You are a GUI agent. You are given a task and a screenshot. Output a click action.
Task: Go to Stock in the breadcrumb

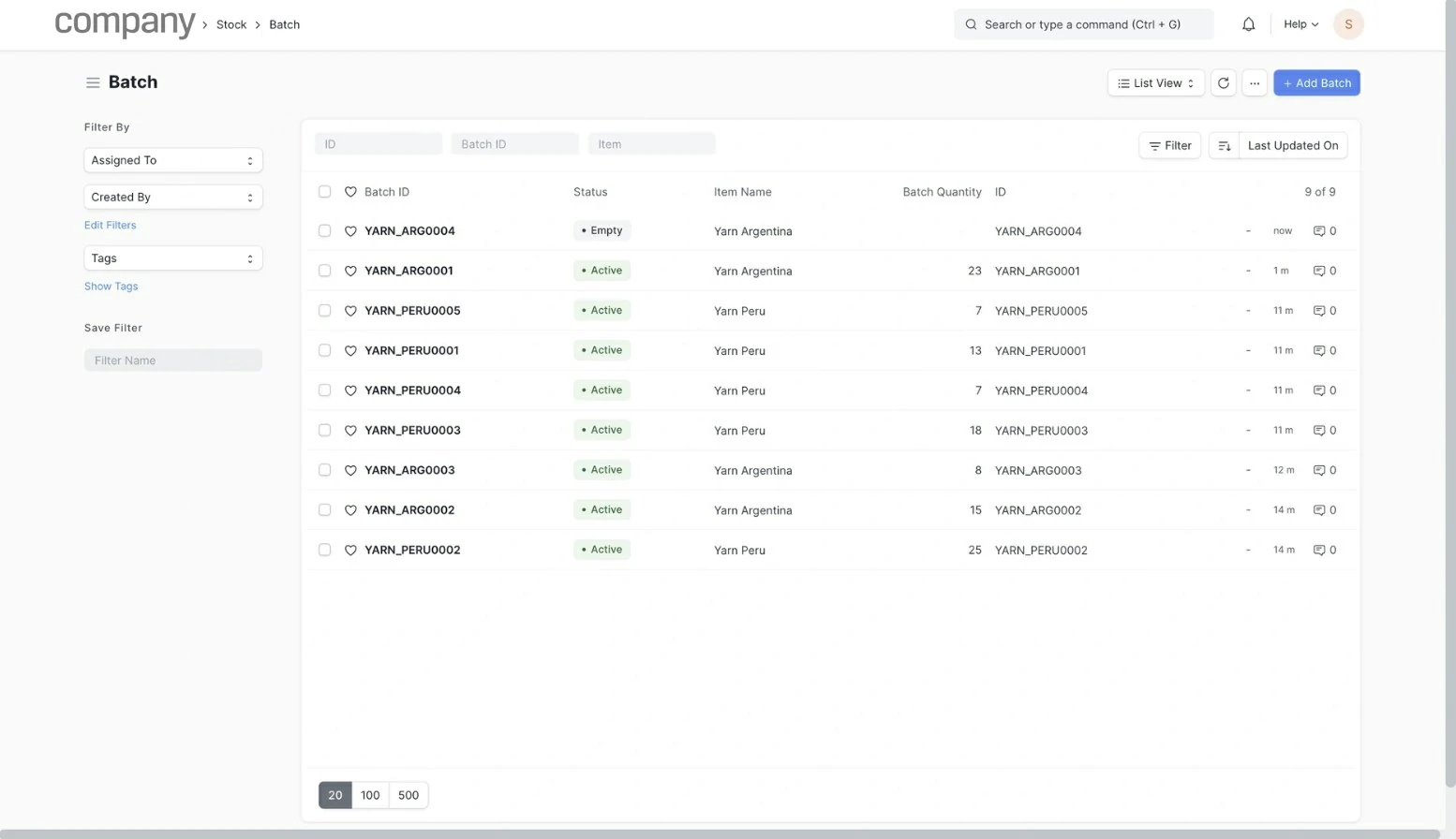[x=231, y=25]
